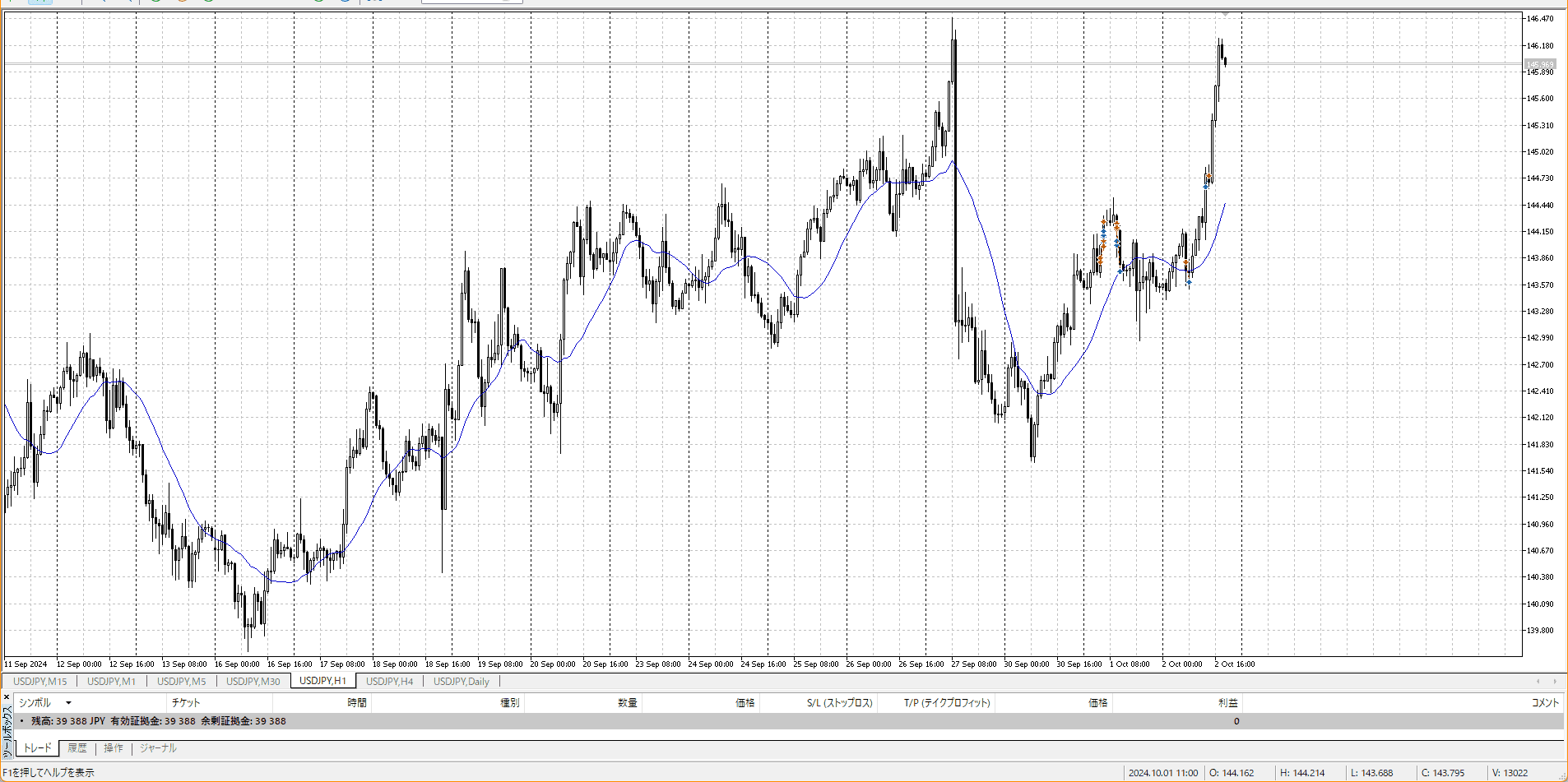This screenshot has width=1568, height=782.
Task: Open the シンボル column dropdown arrow
Action: click(68, 703)
